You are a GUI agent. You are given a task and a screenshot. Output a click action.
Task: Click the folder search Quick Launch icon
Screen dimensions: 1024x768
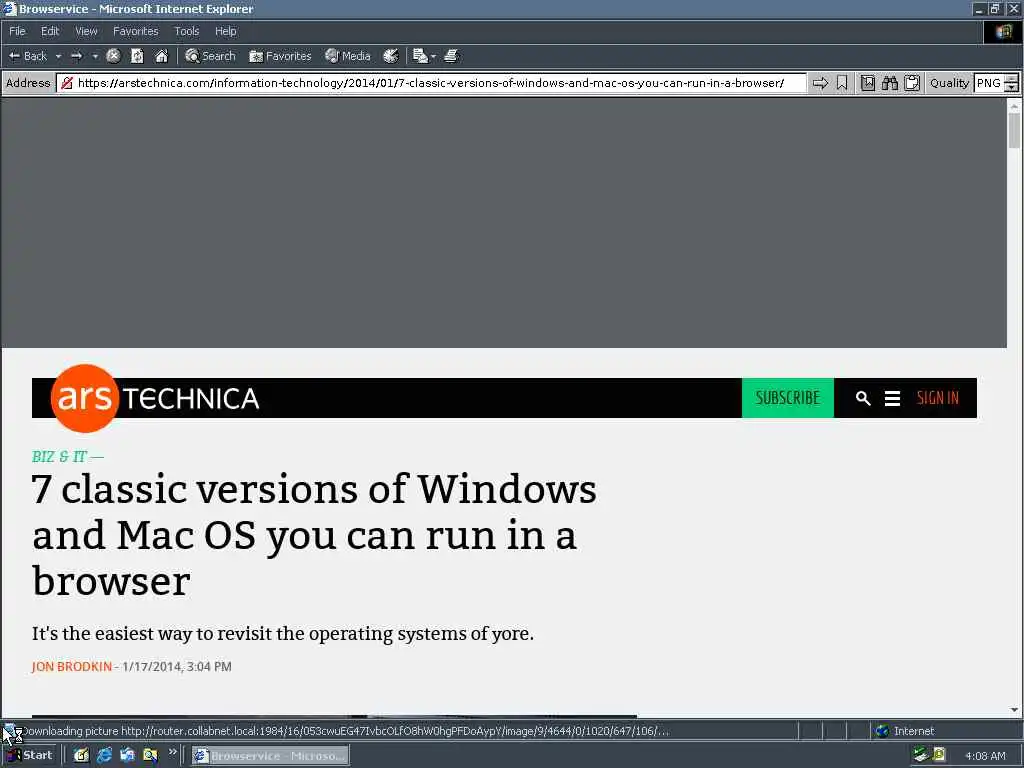(150, 756)
